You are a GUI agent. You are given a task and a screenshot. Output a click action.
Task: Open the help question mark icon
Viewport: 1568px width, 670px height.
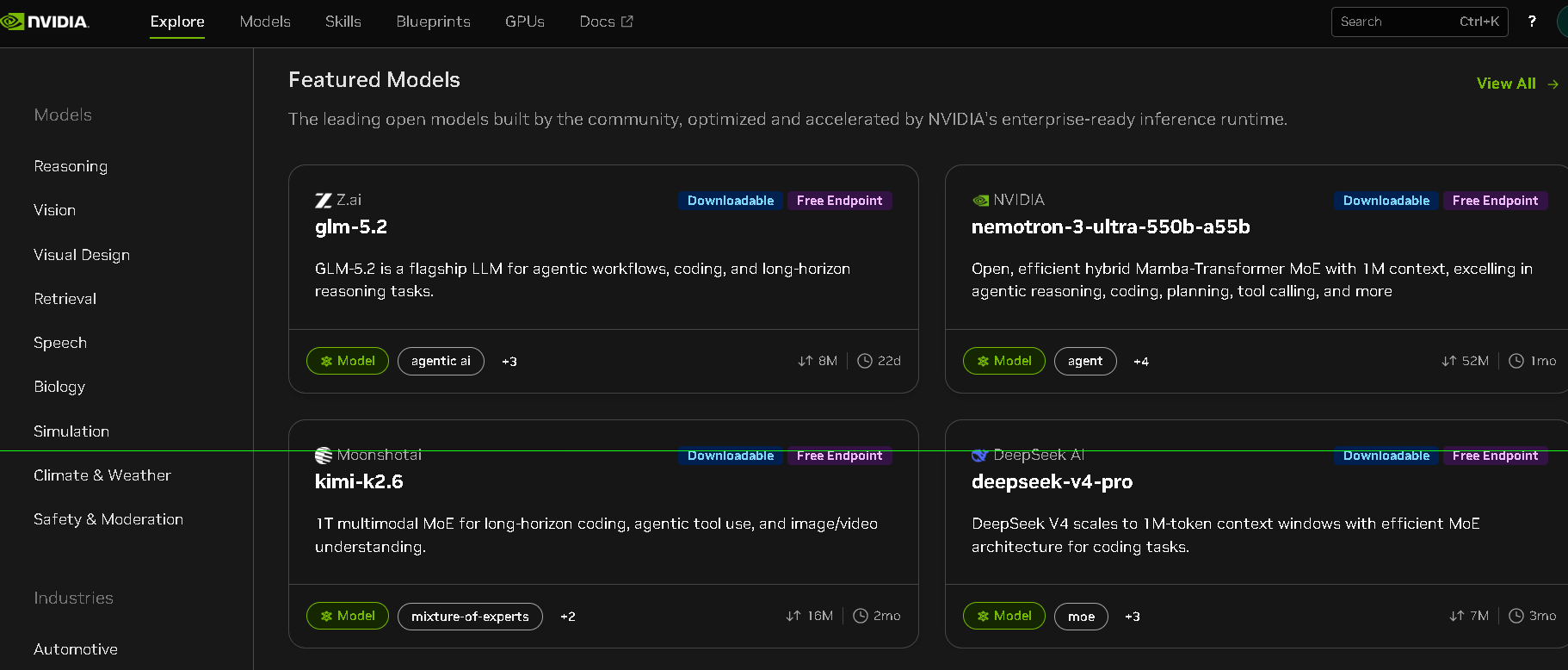[x=1532, y=22]
